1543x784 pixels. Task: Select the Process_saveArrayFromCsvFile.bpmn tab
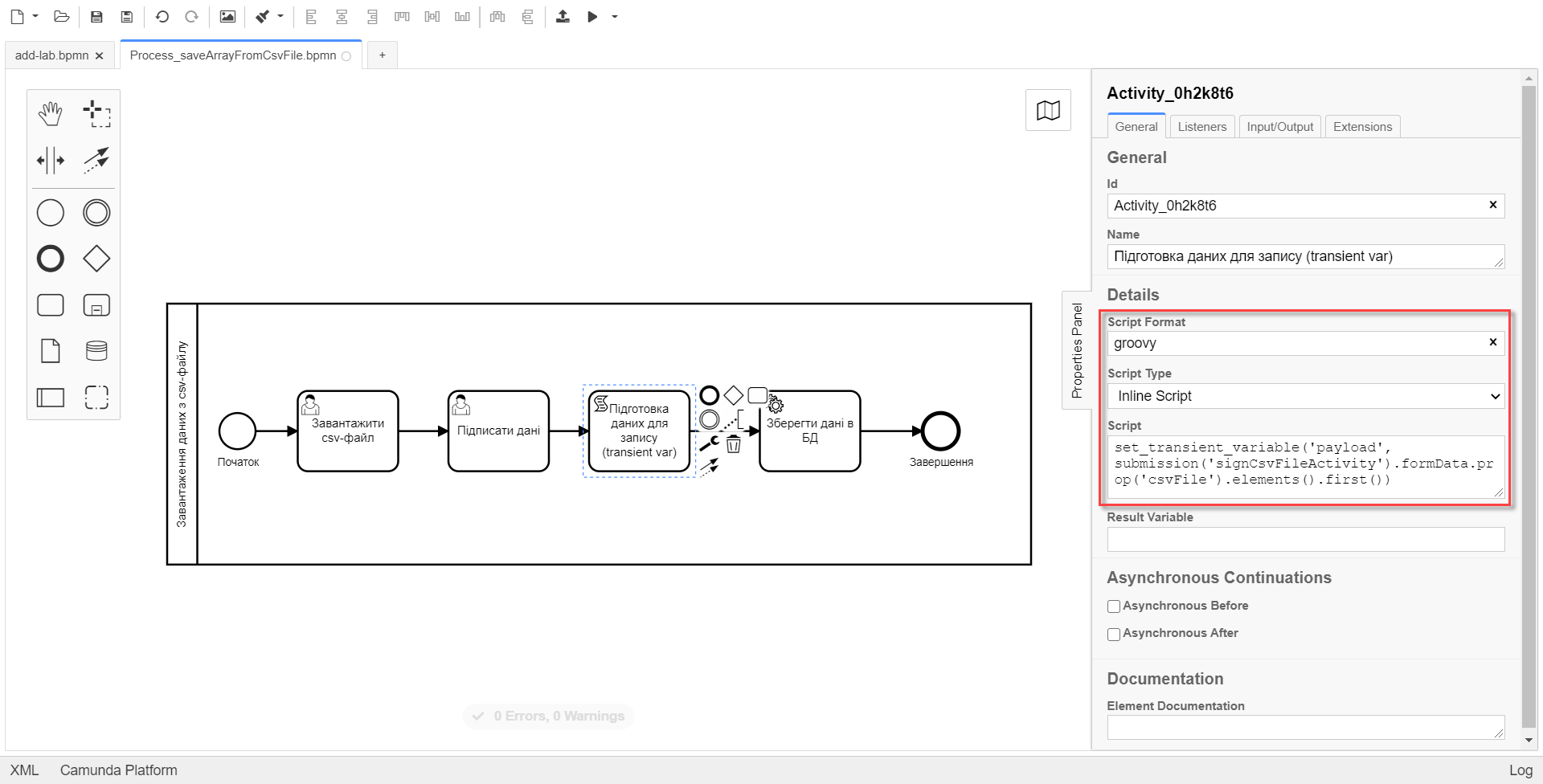(x=233, y=55)
